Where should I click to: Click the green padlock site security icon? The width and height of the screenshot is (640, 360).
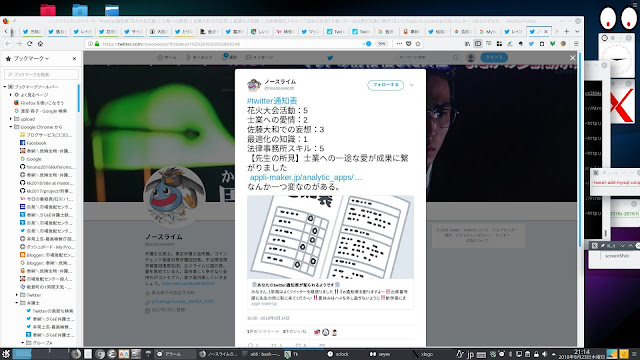tap(97, 44)
